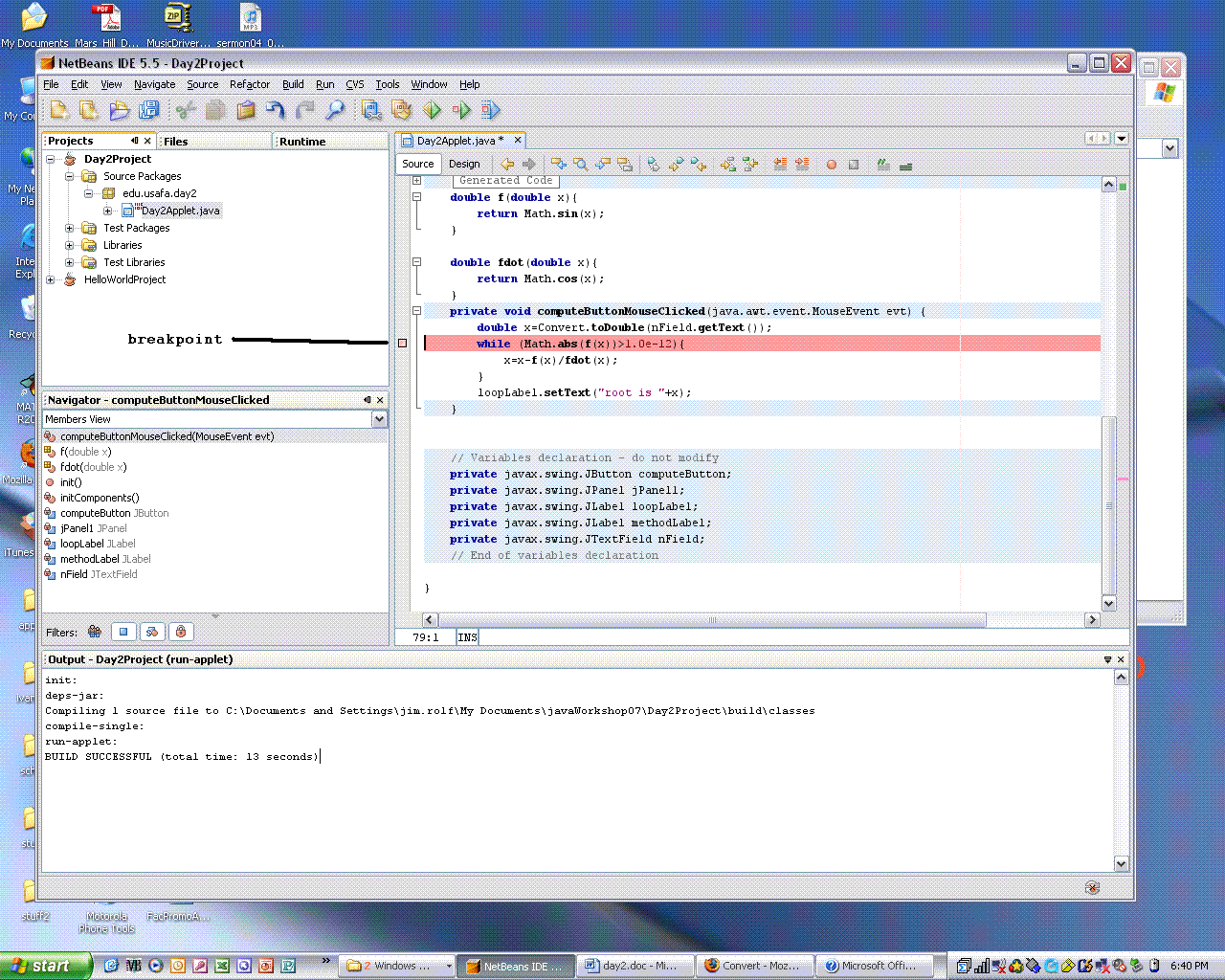Viewport: 1225px width, 980px height.
Task: Open the Convert Mozilla taskbar button
Action: (x=755, y=966)
